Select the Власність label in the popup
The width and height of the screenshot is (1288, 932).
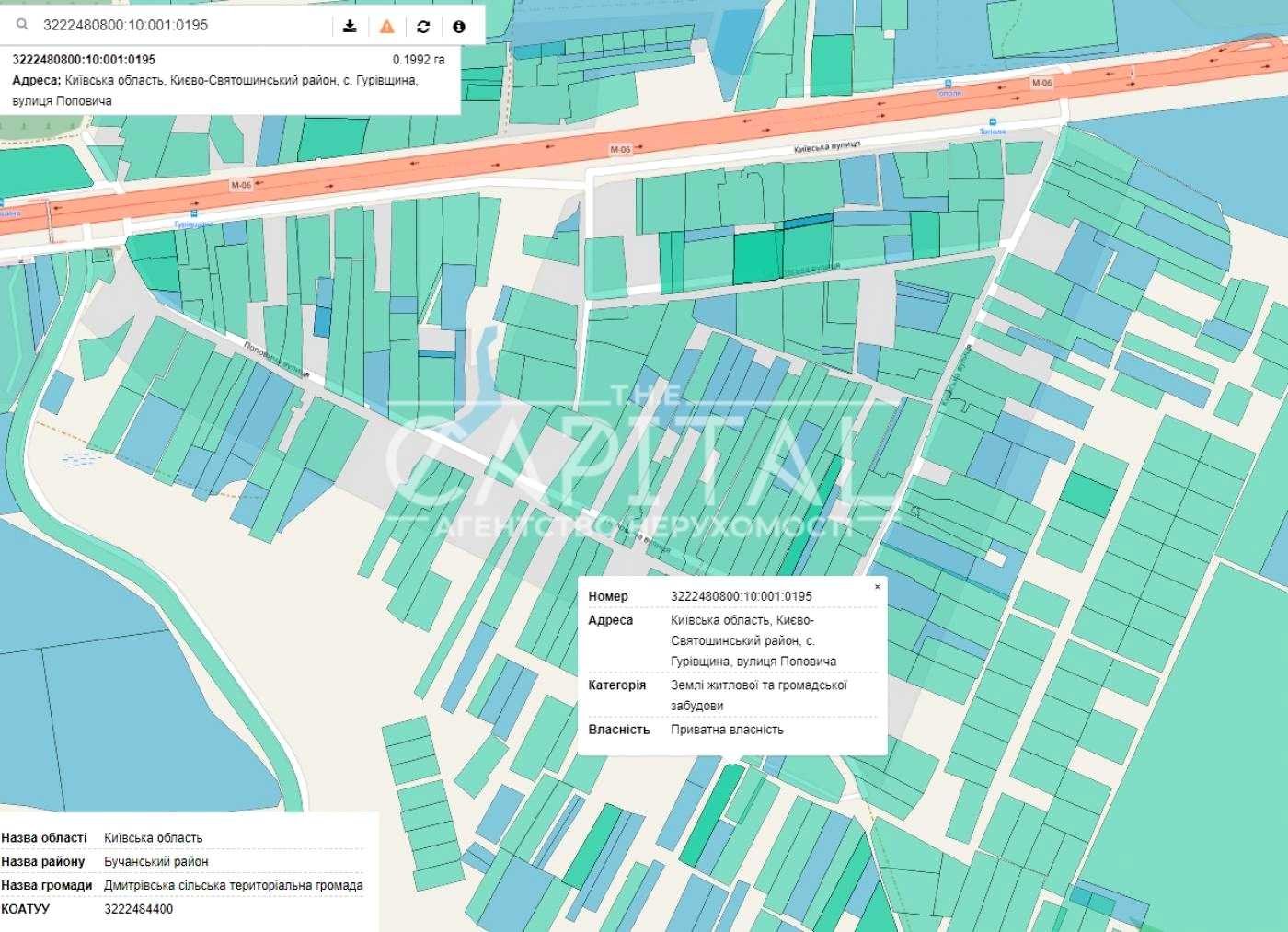pyautogui.click(x=619, y=730)
